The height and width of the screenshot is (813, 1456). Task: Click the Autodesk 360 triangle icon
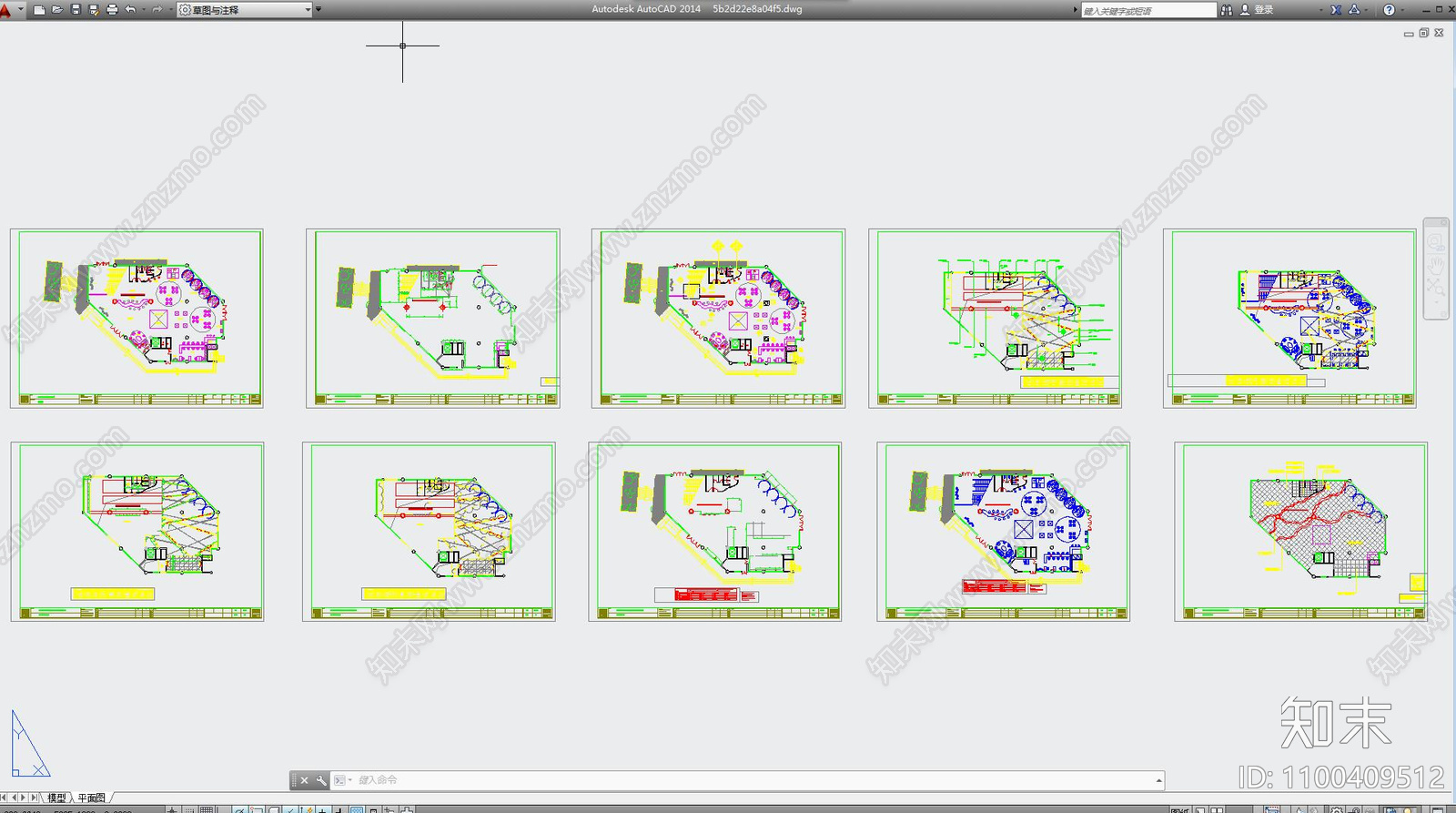pyautogui.click(x=1354, y=10)
